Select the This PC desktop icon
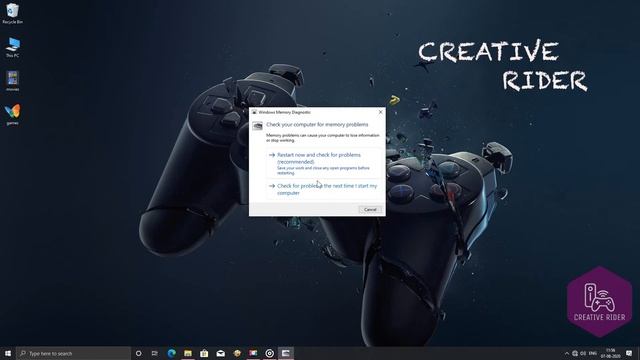 point(12,47)
